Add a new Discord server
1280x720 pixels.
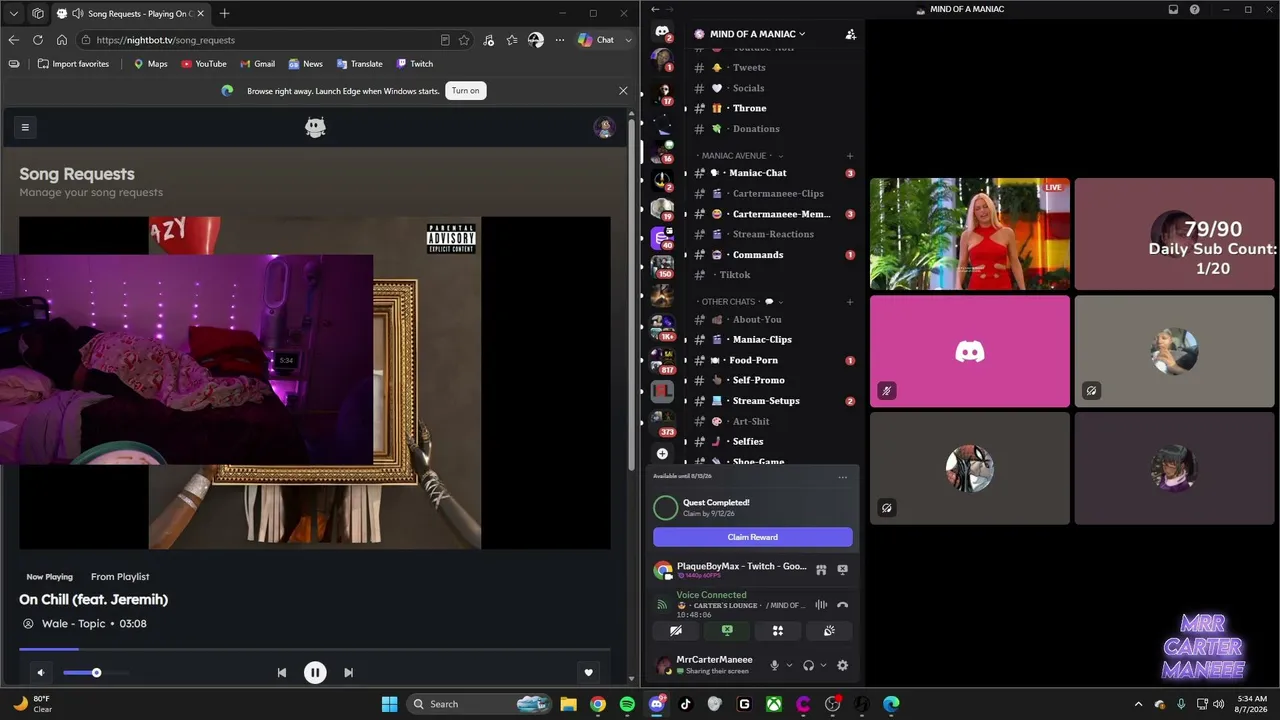point(662,454)
